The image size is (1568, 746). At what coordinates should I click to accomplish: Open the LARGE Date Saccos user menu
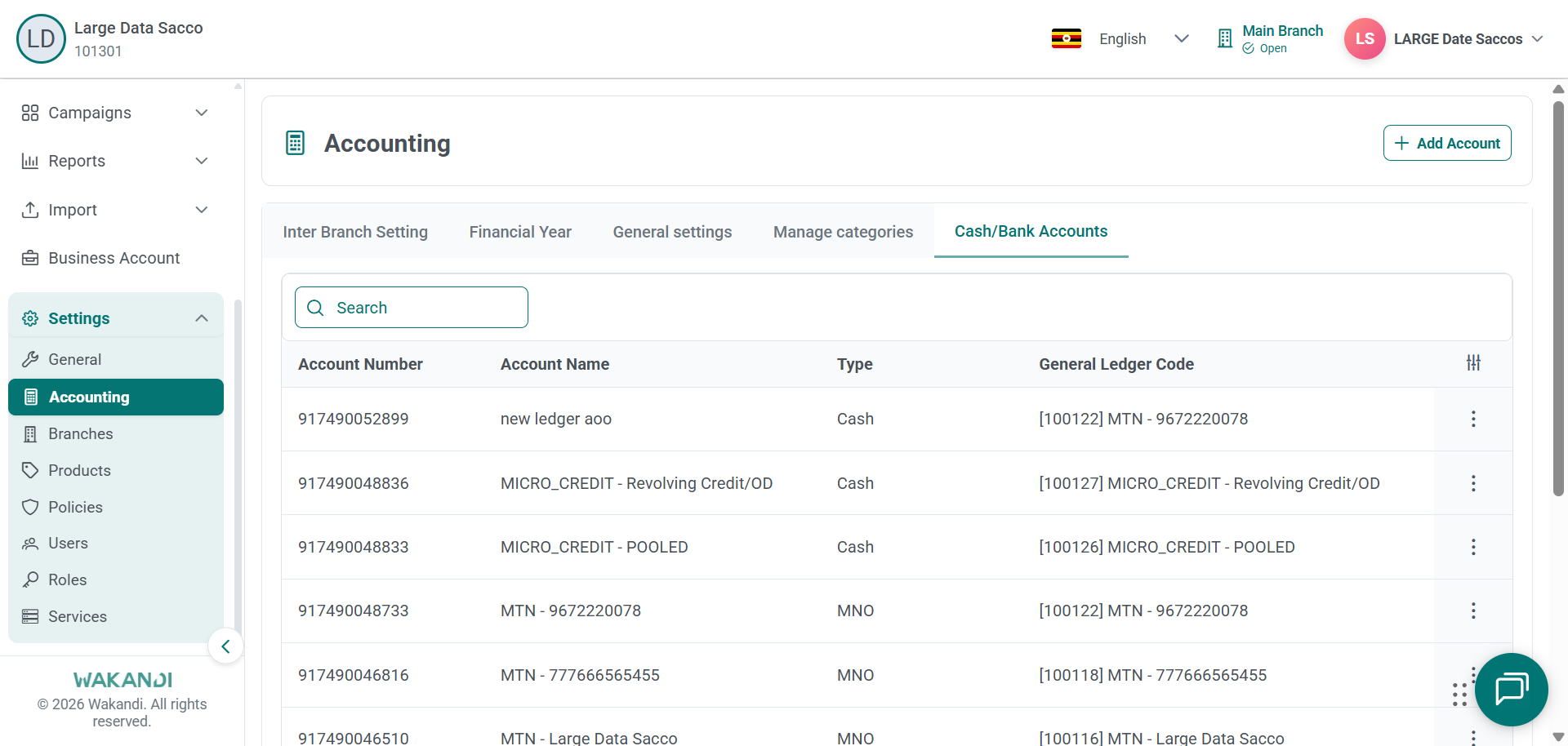tap(1445, 38)
